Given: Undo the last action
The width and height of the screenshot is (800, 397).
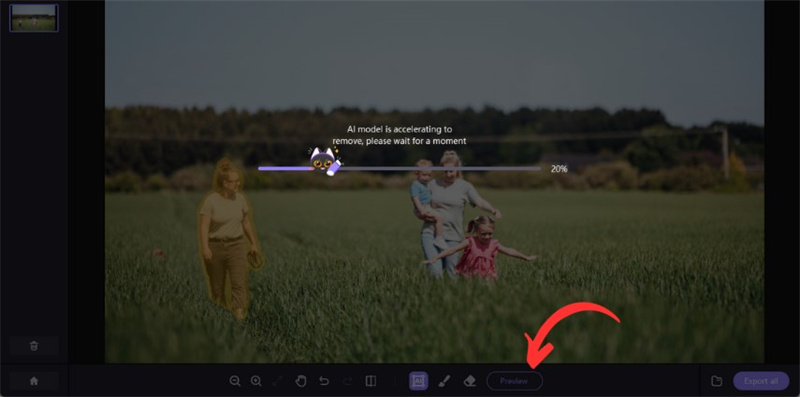Looking at the screenshot, I should [324, 381].
